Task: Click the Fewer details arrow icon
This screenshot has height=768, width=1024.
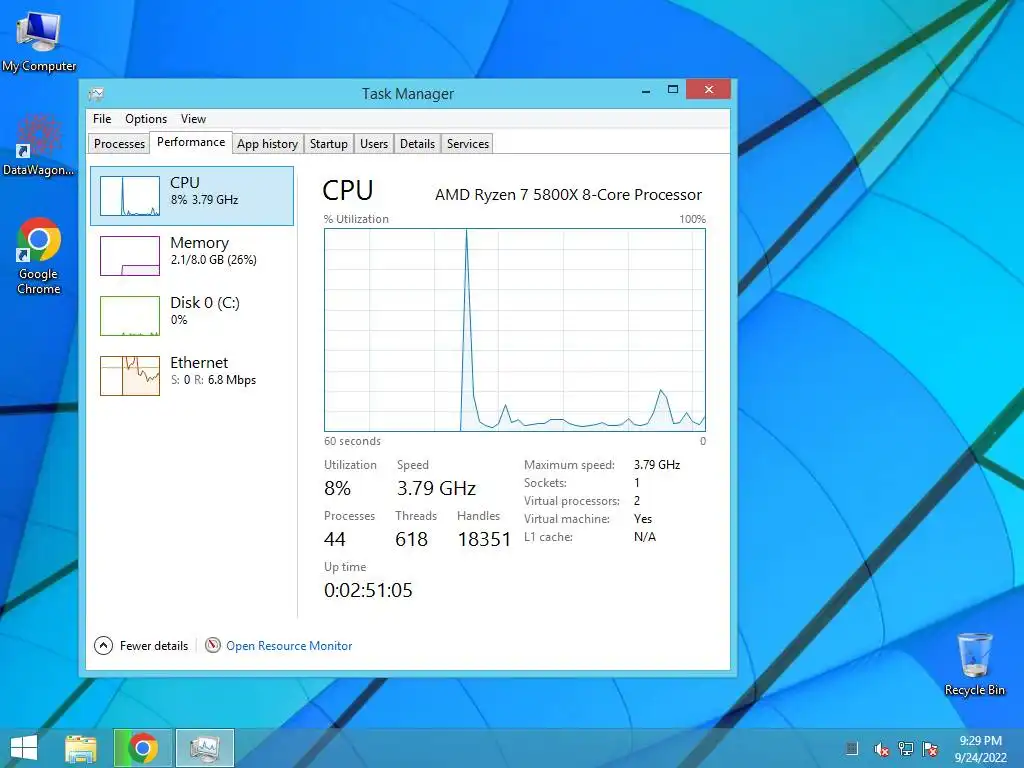Action: tap(103, 646)
